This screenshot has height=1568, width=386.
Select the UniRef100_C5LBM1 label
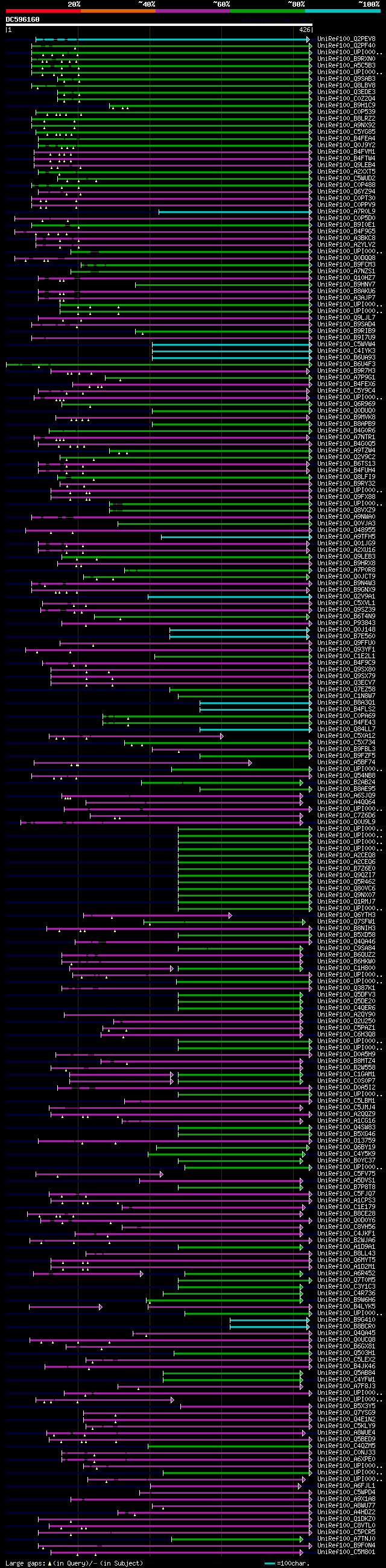[x=346, y=1100]
